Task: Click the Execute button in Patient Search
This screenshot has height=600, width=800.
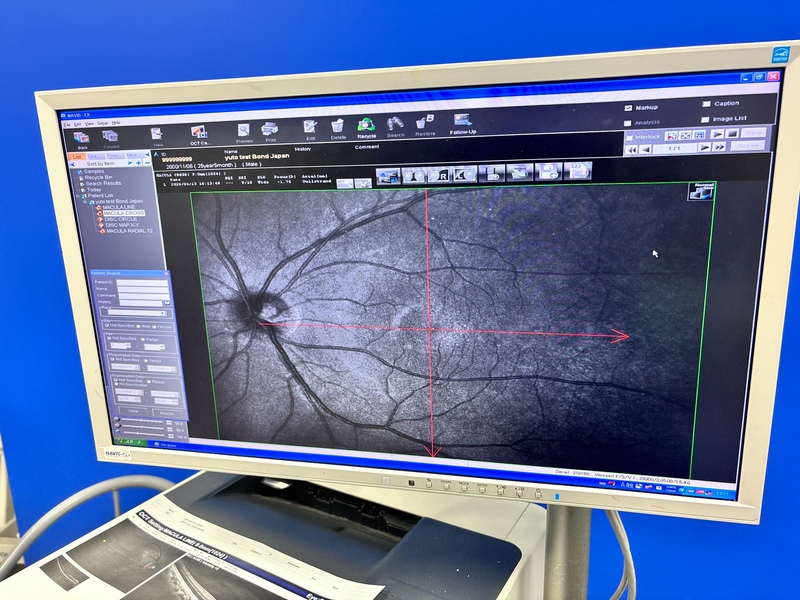Action: click(166, 411)
